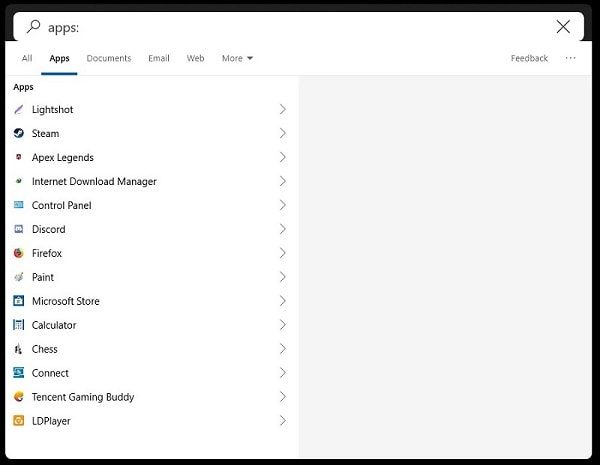Click the search magnifier icon
Image resolution: width=600 pixels, height=465 pixels.
click(x=34, y=27)
